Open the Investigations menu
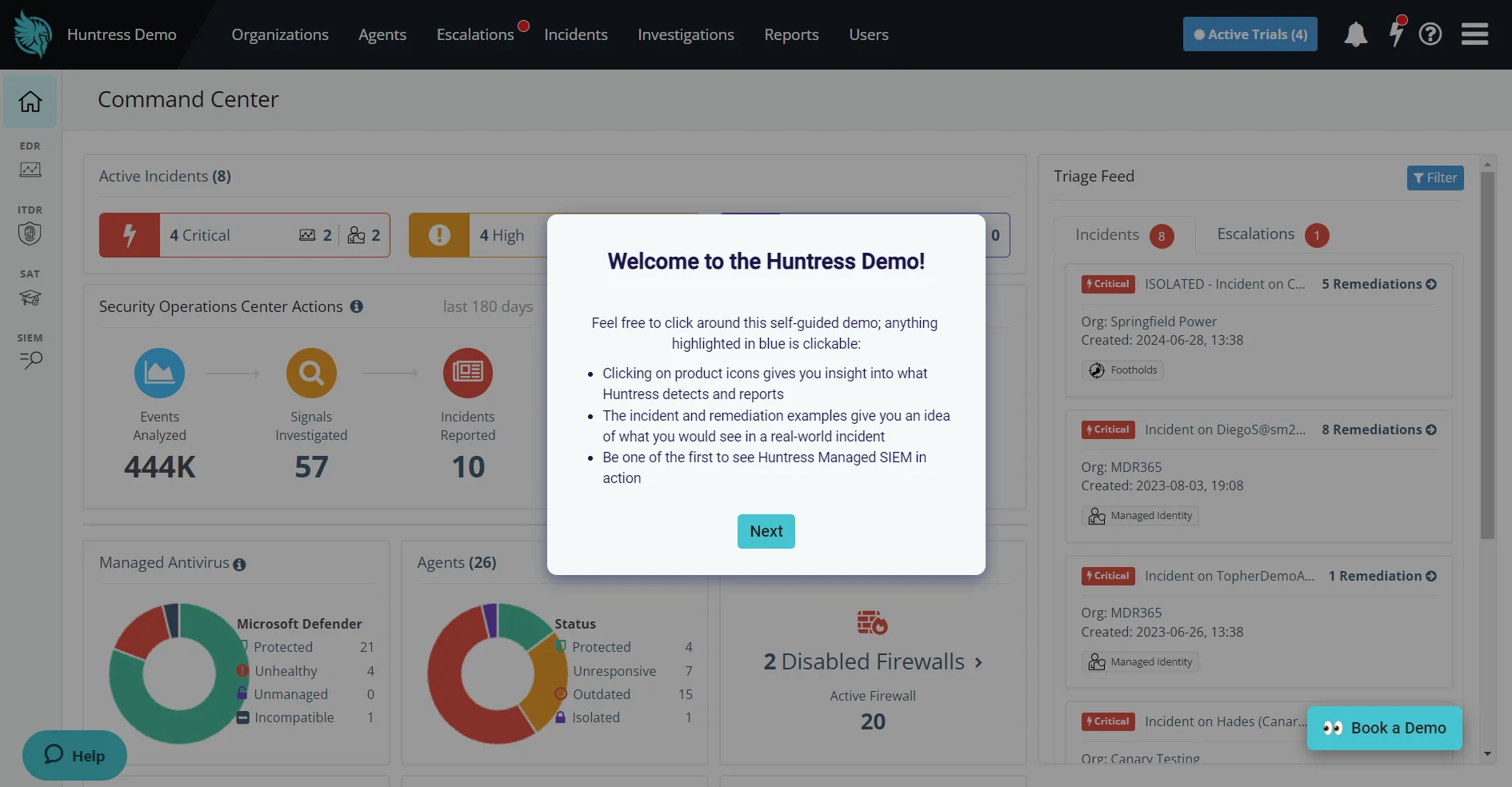This screenshot has height=787, width=1512. (686, 34)
